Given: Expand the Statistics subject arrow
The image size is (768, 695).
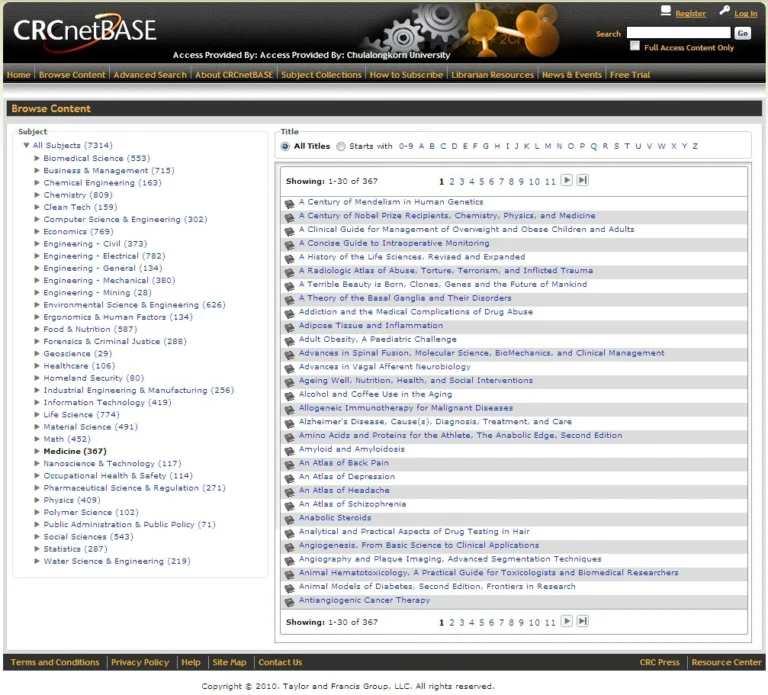Looking at the screenshot, I should pos(37,549).
